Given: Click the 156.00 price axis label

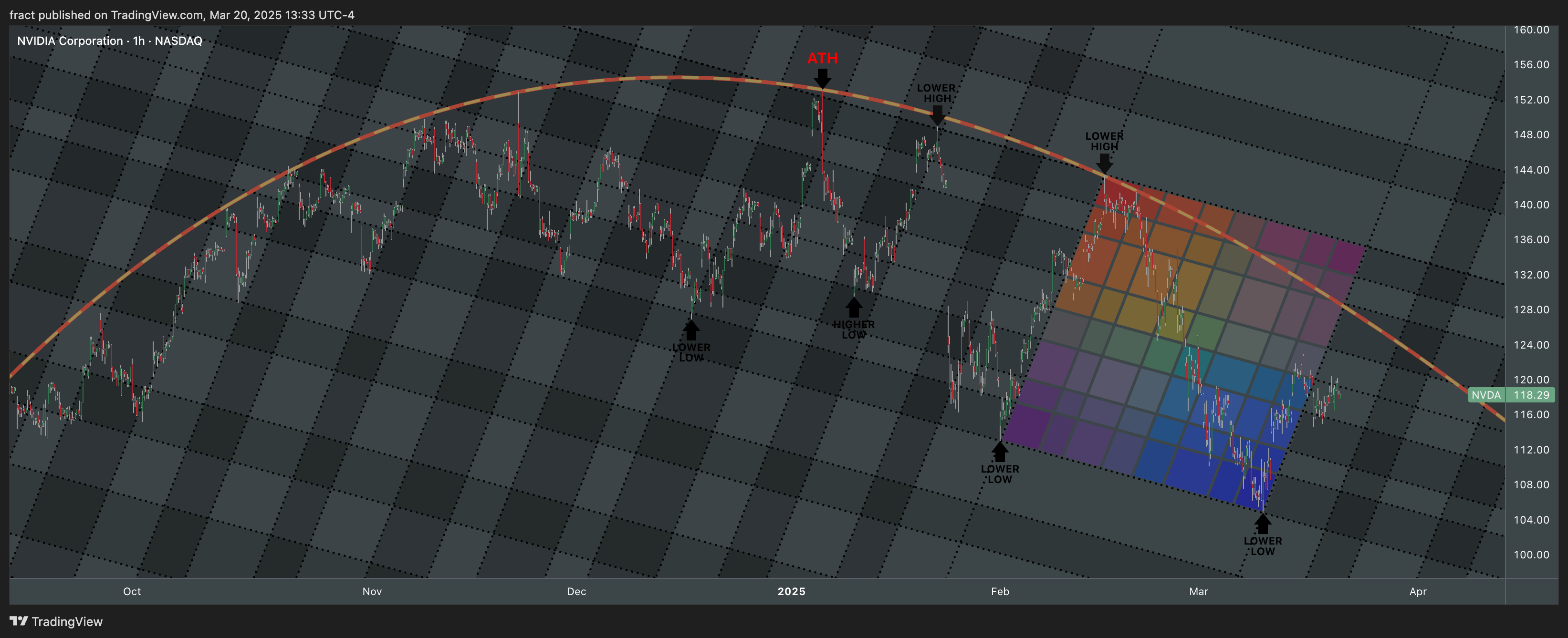Looking at the screenshot, I should [x=1531, y=64].
